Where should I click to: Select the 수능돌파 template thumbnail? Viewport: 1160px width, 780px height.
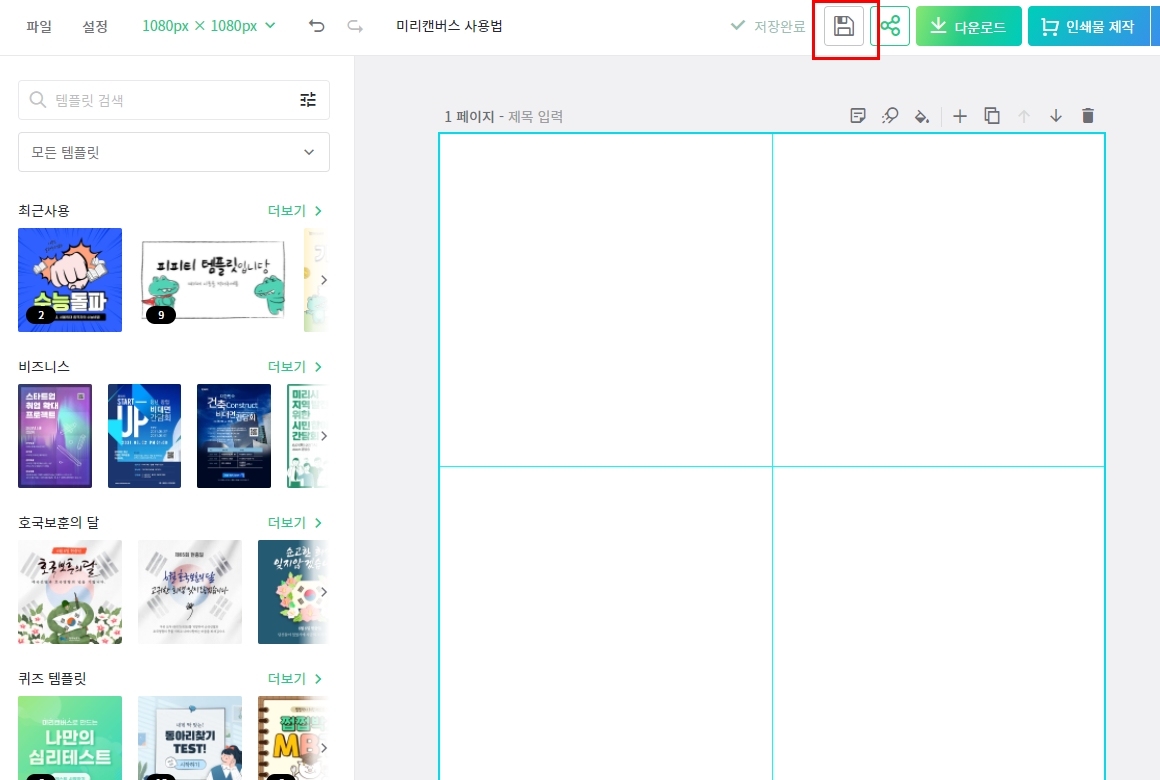(x=69, y=280)
